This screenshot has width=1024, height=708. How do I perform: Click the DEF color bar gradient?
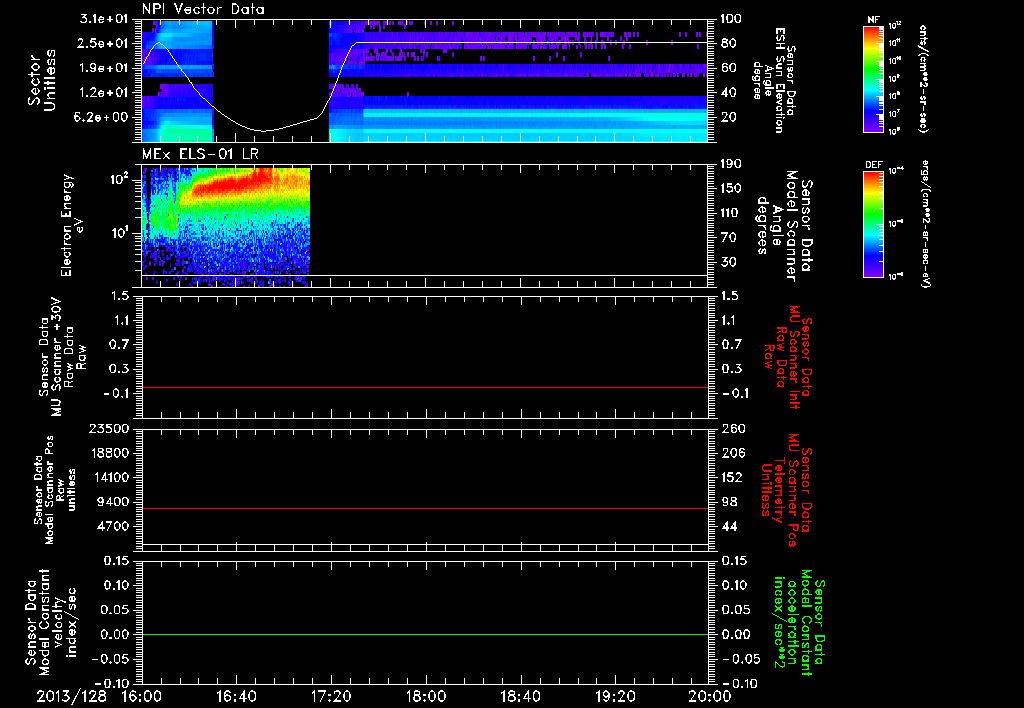873,224
